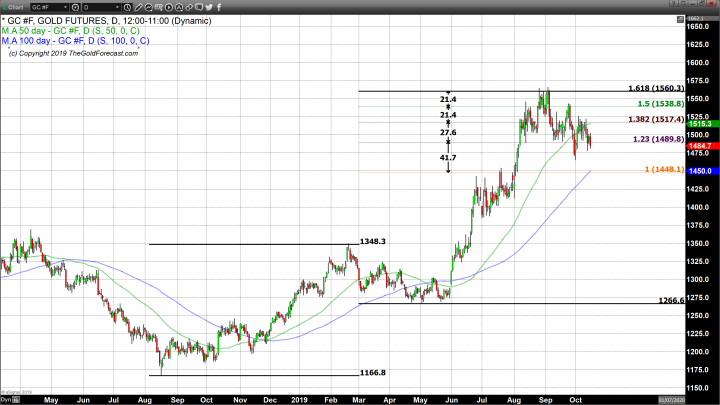
Task: Click the 1 (1448.1) Fibonacci label
Action: pos(664,169)
